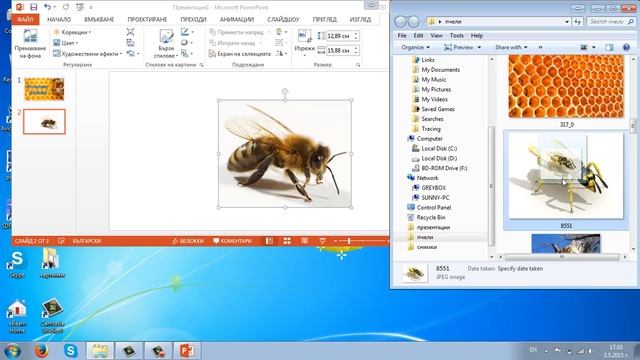
Task: Click the КОМЕНТАРИ comments button in status bar
Action: (x=233, y=241)
